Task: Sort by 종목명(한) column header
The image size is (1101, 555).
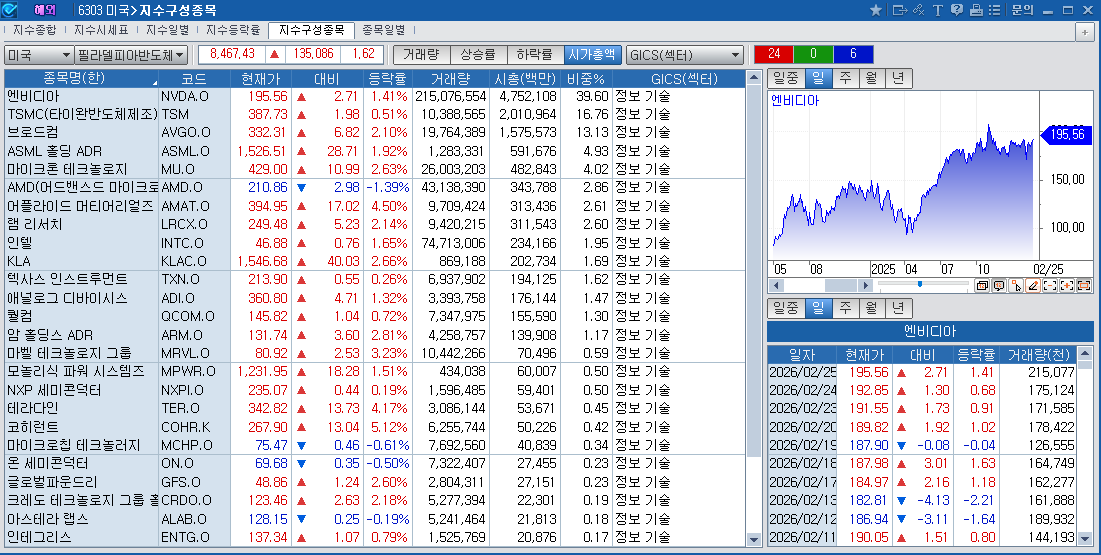Action: pos(81,78)
